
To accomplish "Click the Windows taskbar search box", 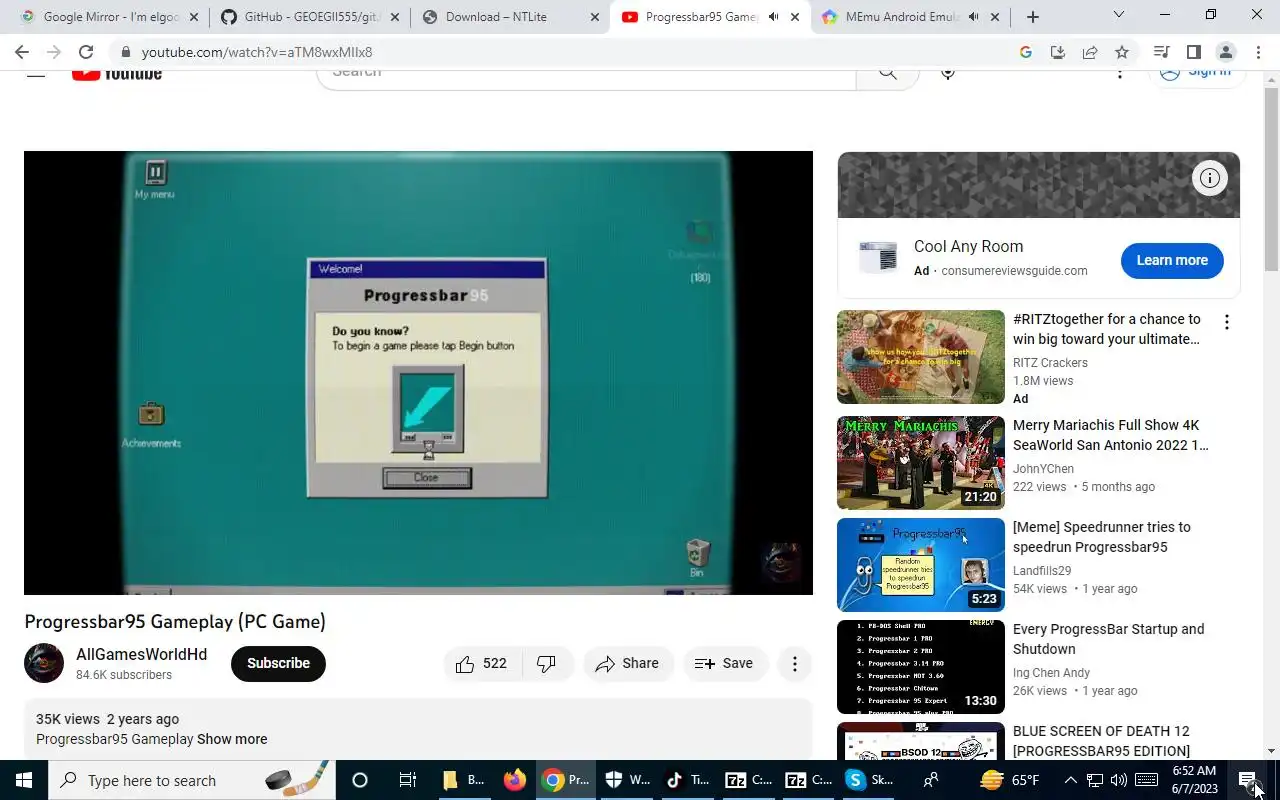I will [190, 780].
